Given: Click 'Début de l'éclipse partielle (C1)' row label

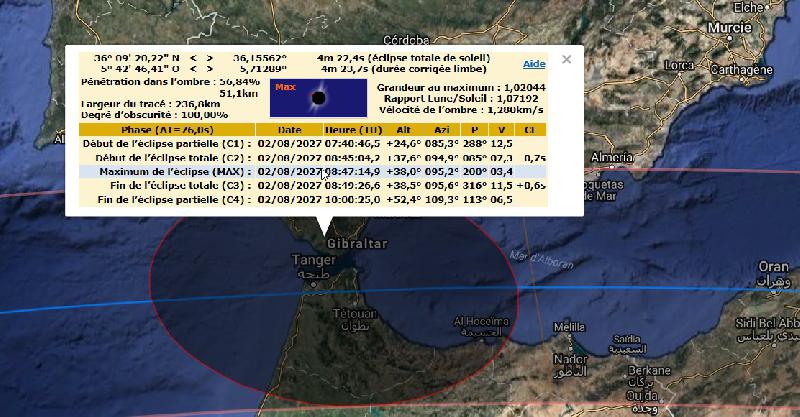Looking at the screenshot, I should click(x=167, y=144).
